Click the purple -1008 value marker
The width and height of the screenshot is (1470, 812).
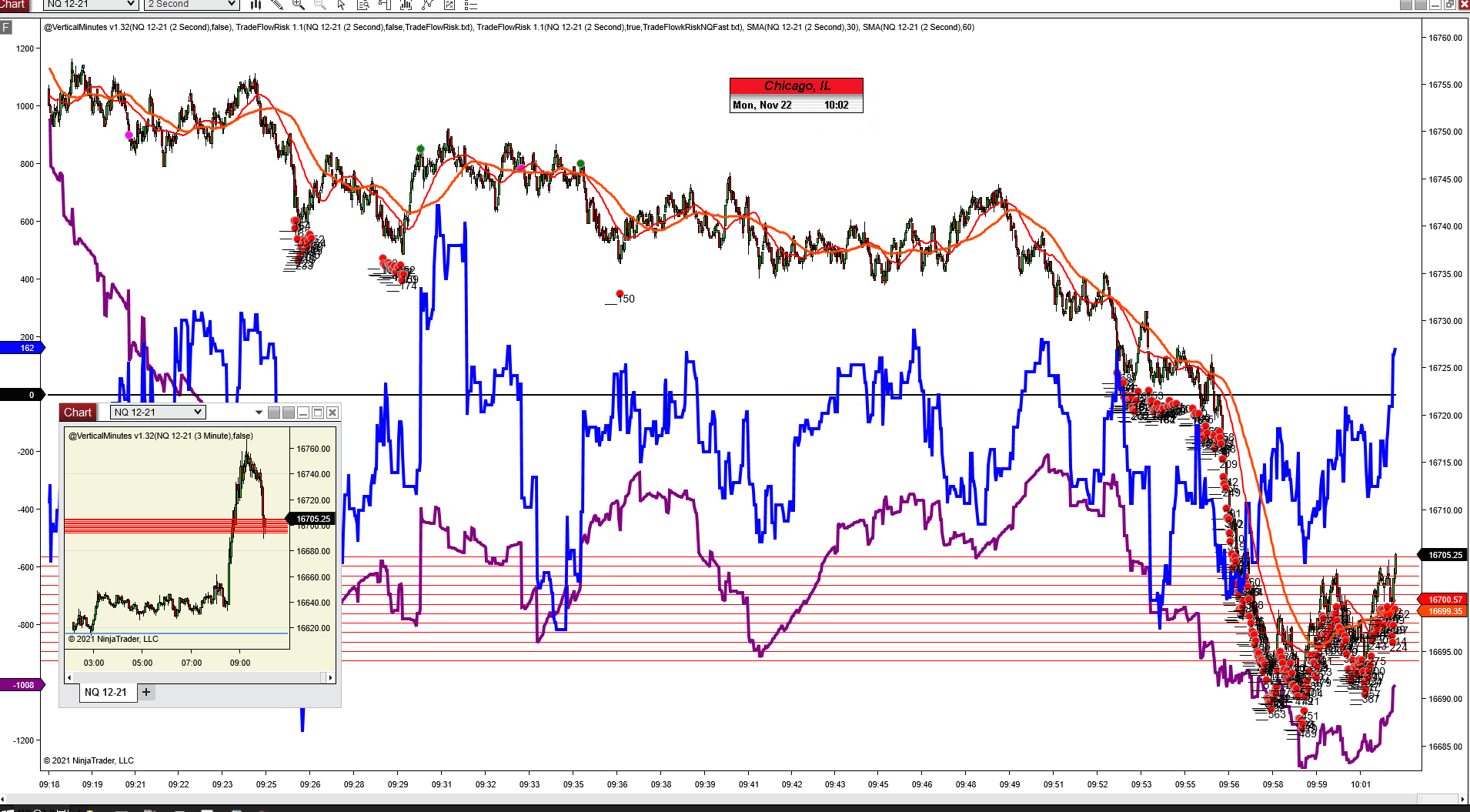(23, 685)
